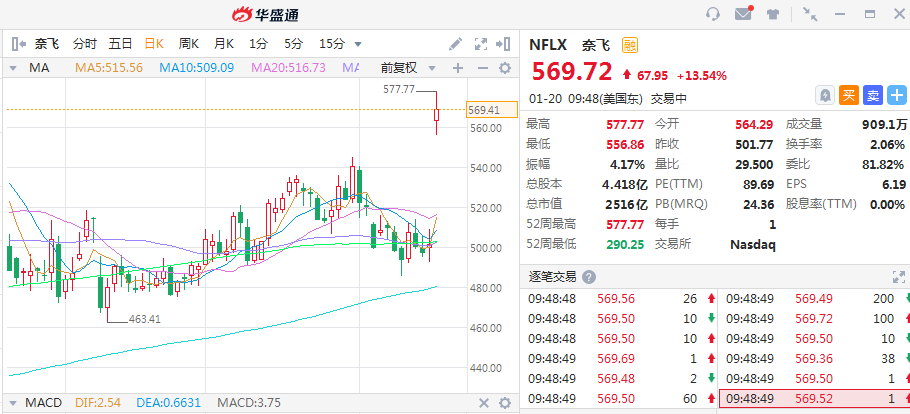This screenshot has height=414, width=910.
Task: Click the 买 buy button
Action: point(848,95)
